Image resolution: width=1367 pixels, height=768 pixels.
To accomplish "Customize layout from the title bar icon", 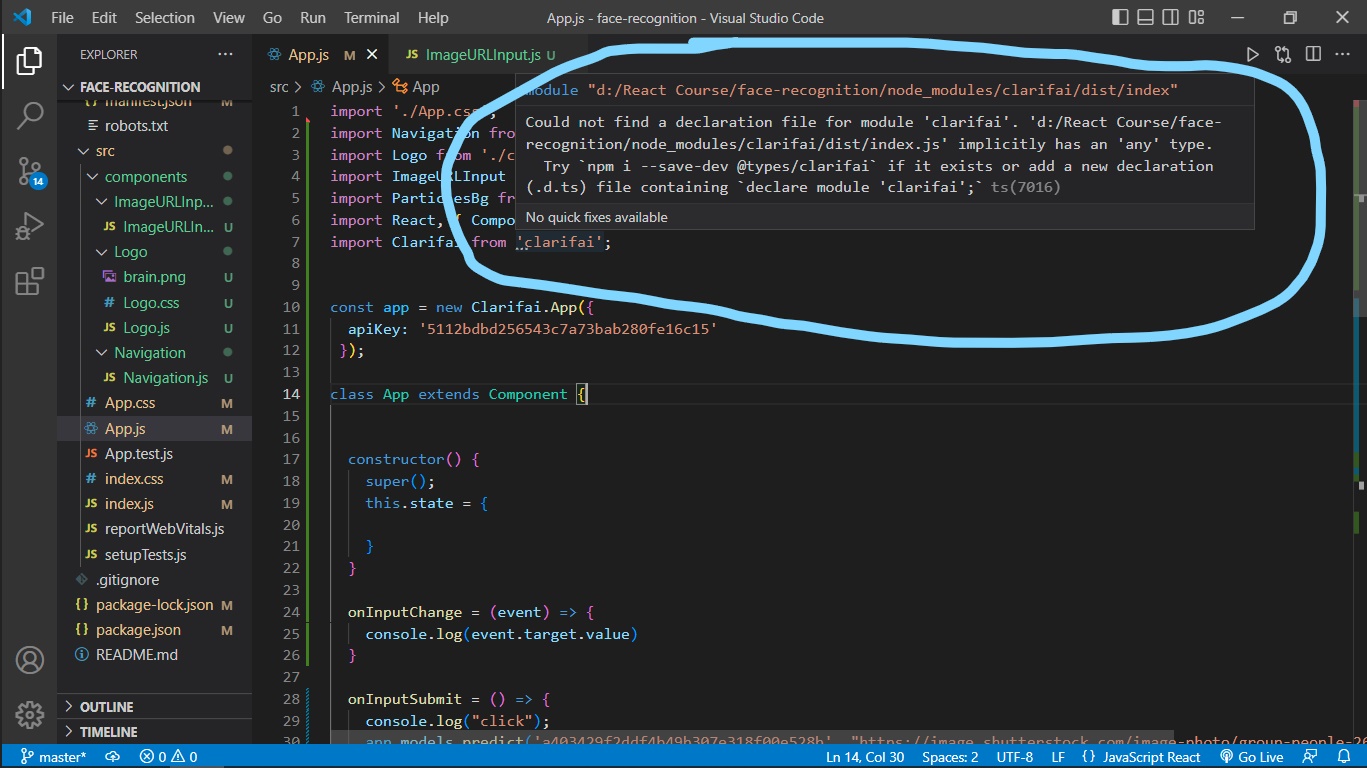I will pyautogui.click(x=1196, y=18).
